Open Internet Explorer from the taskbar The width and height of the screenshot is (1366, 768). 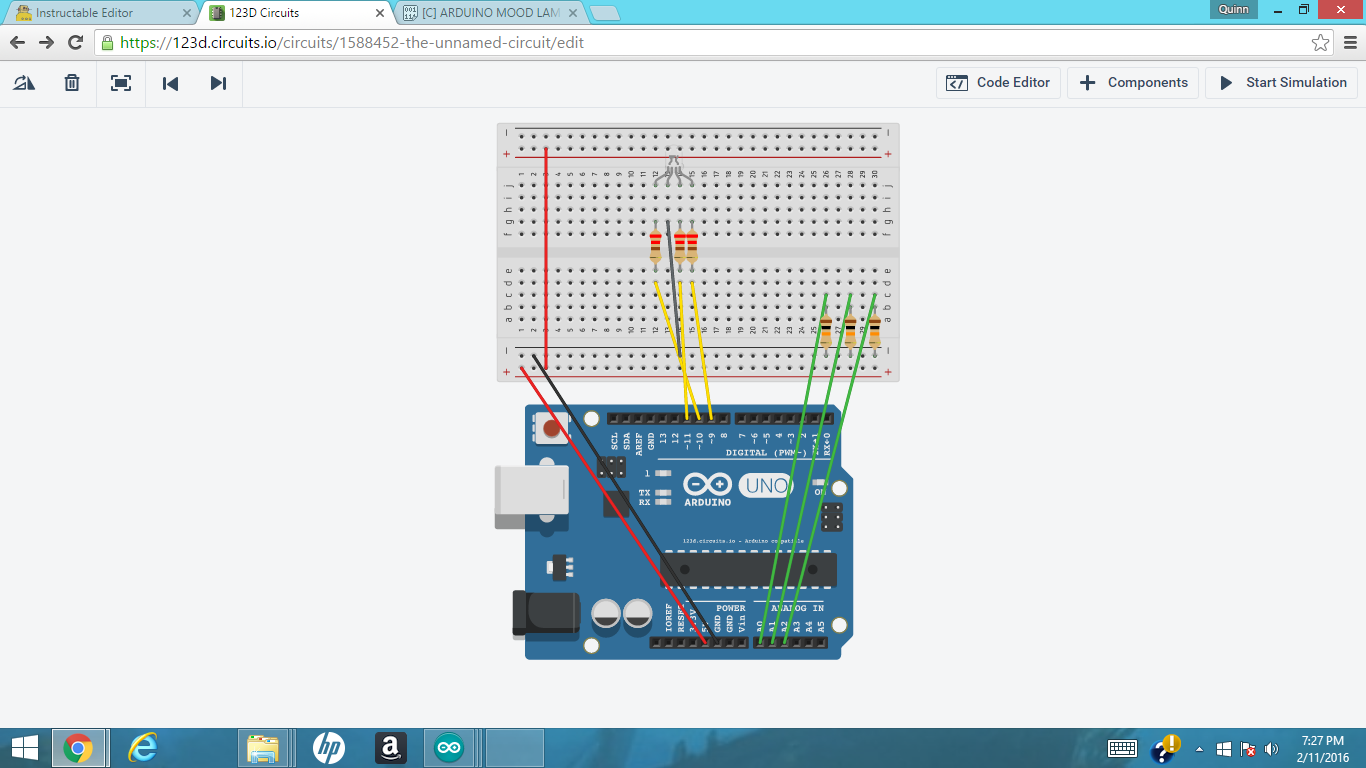tap(143, 748)
